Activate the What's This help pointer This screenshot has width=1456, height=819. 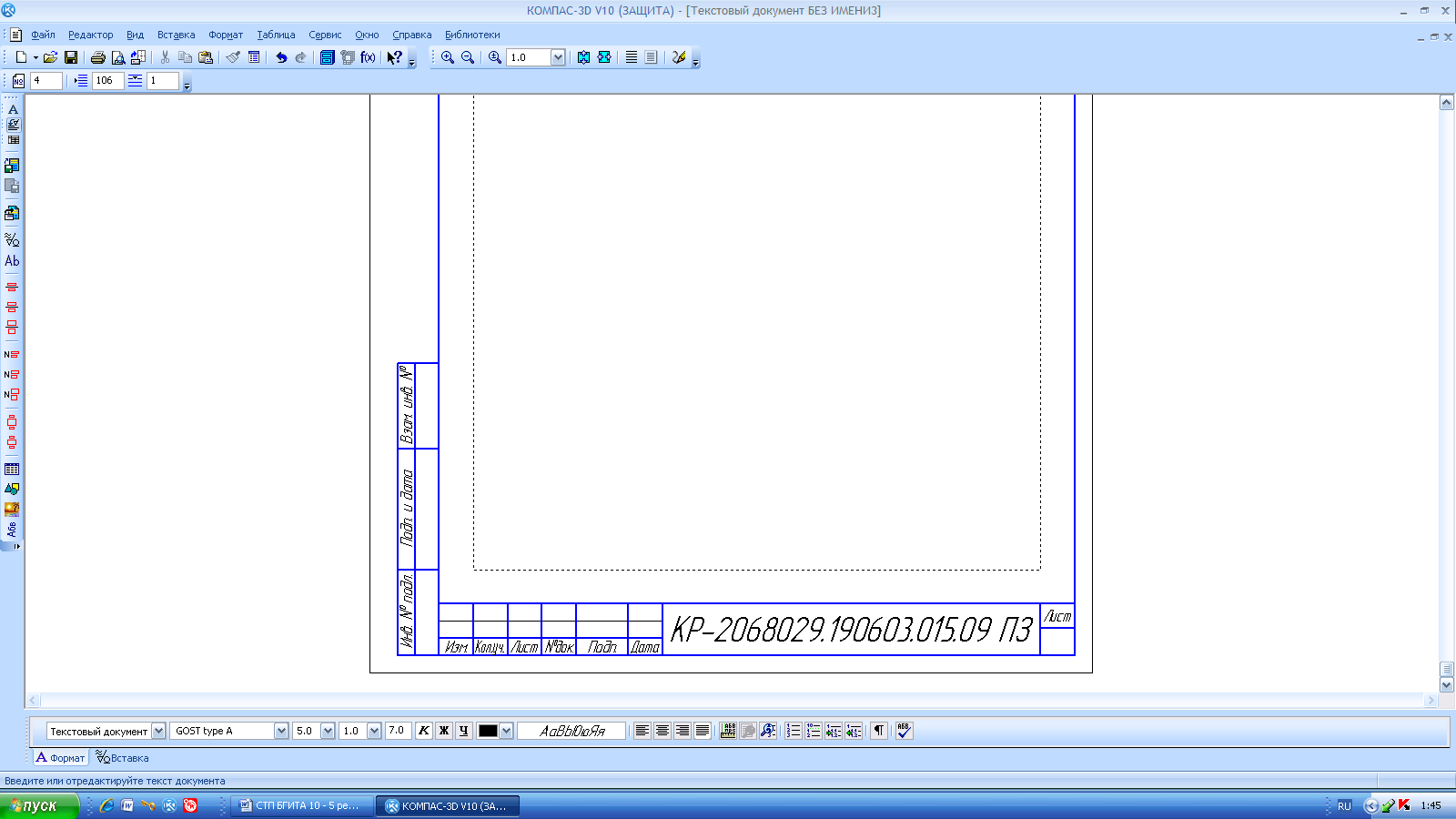(x=394, y=57)
